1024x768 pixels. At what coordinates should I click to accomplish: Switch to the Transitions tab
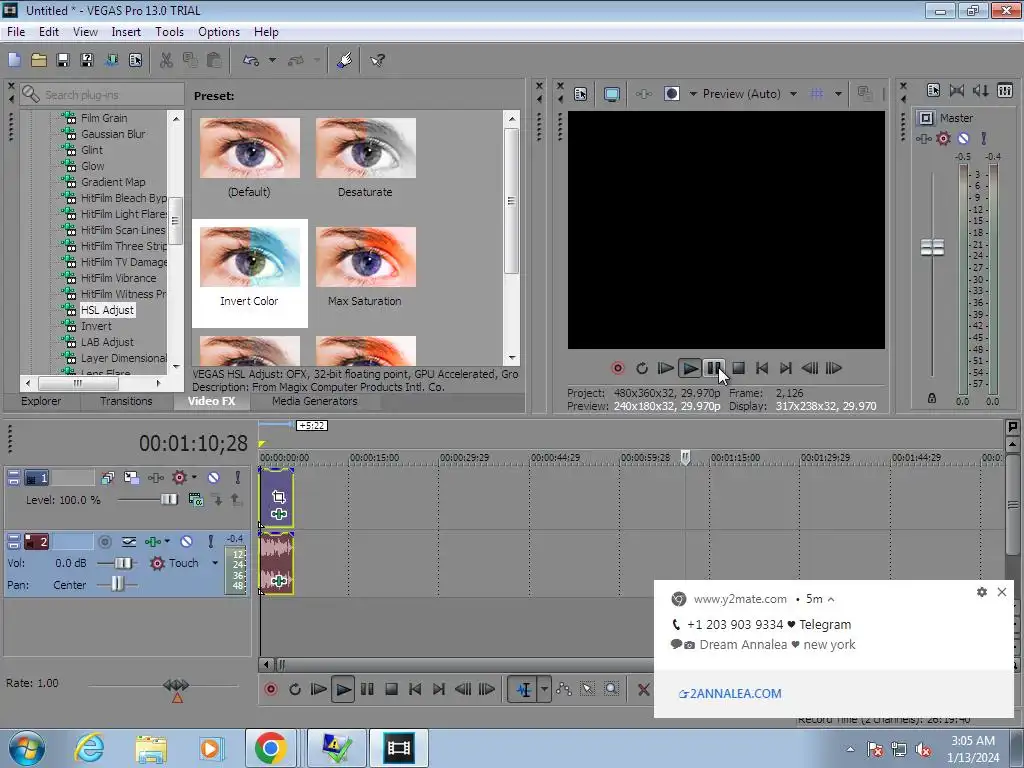pyautogui.click(x=126, y=401)
